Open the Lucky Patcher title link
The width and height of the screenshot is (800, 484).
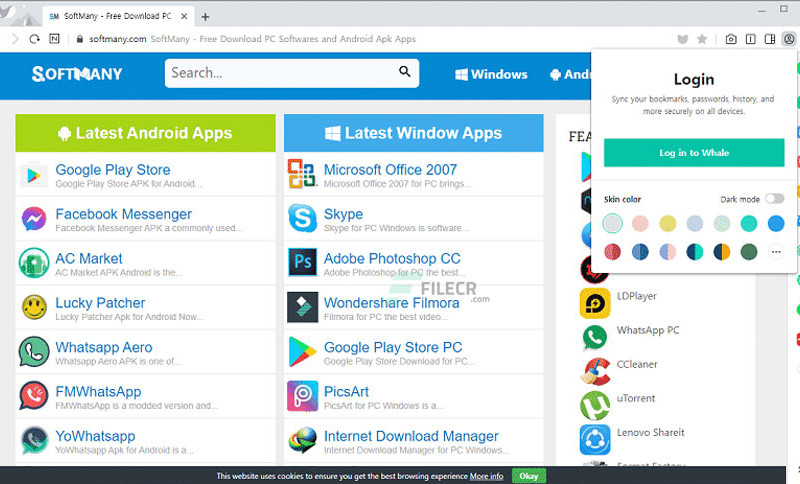pos(100,303)
